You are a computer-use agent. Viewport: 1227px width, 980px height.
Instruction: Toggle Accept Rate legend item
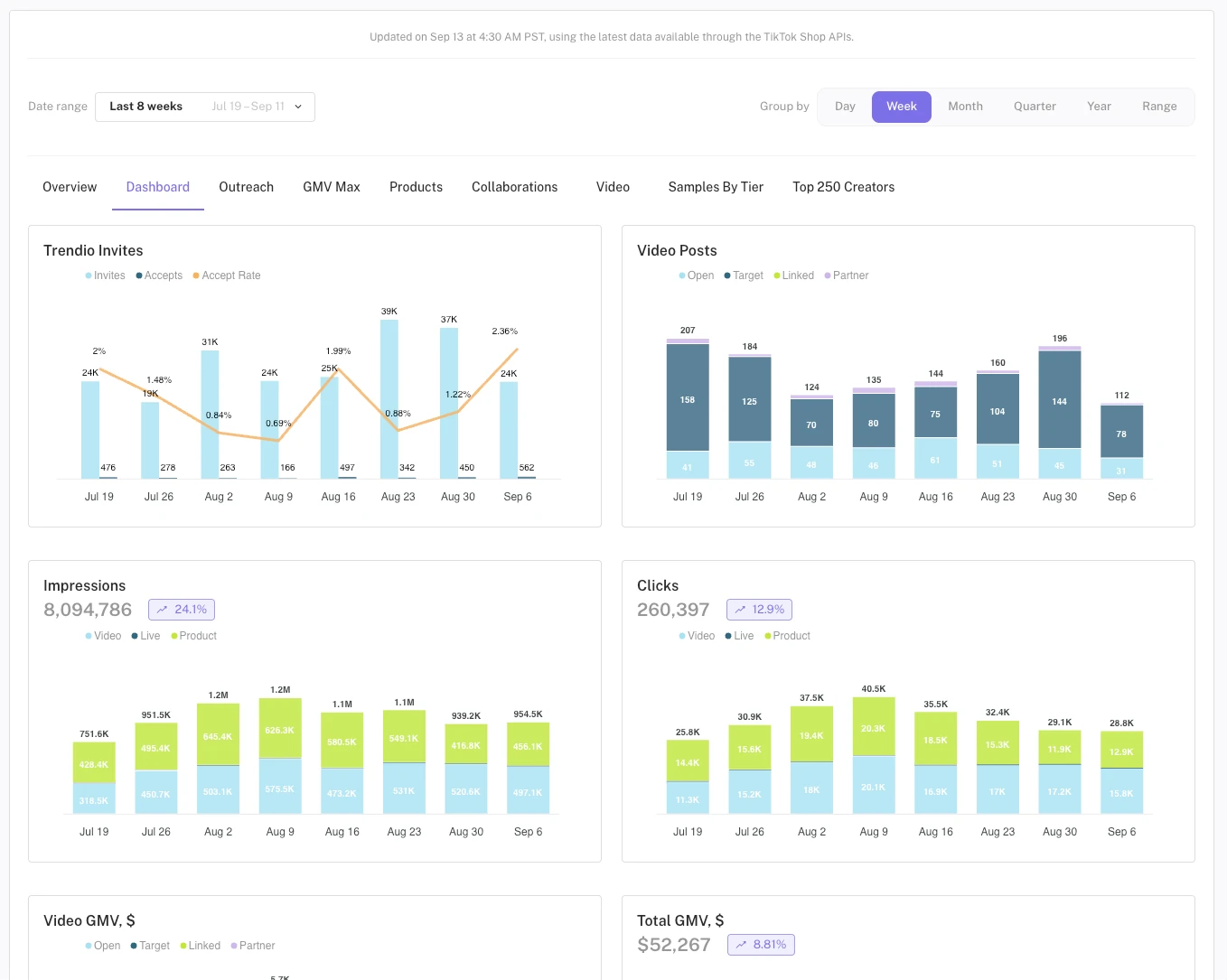[x=227, y=275]
